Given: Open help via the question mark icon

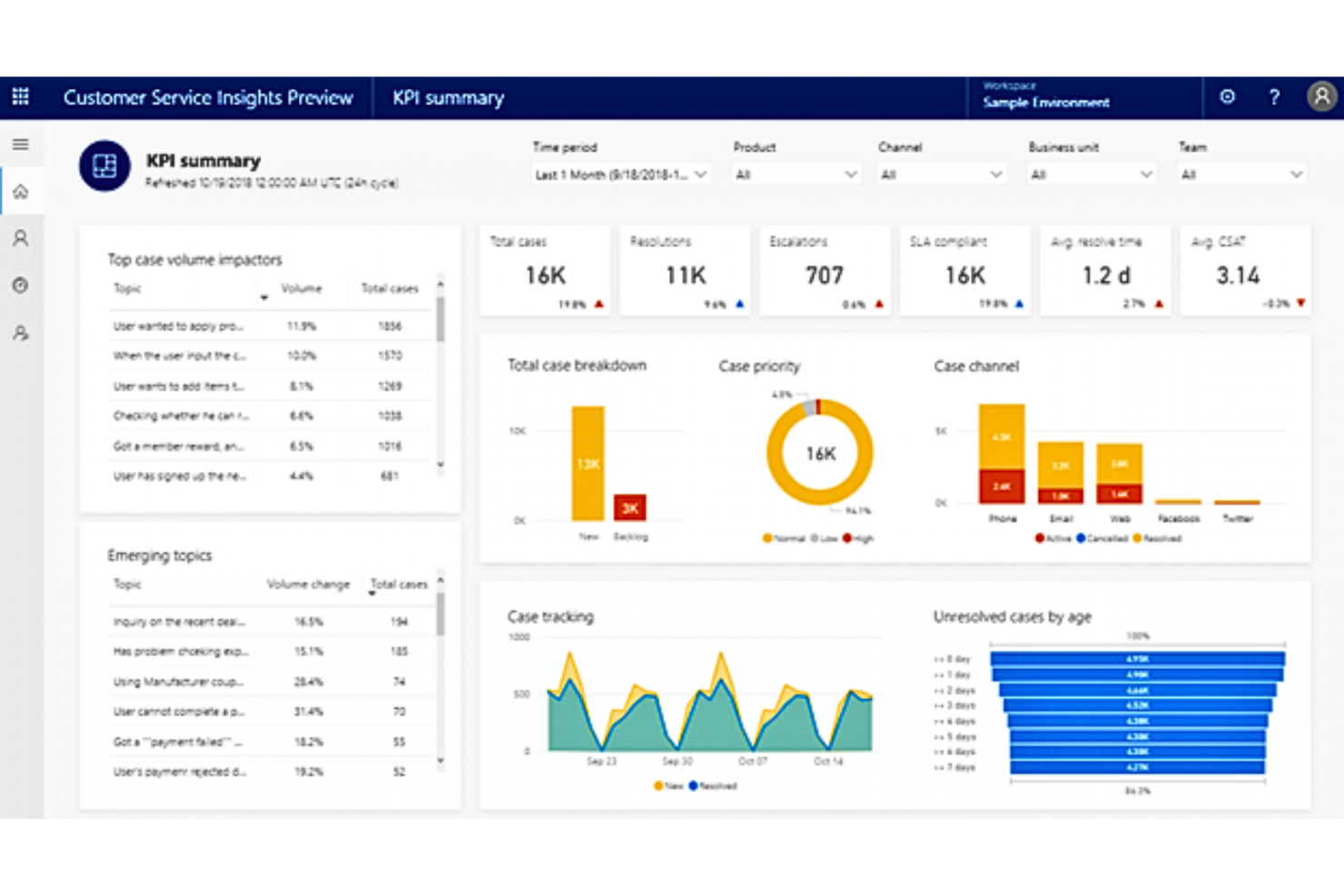Looking at the screenshot, I should pos(1274,97).
